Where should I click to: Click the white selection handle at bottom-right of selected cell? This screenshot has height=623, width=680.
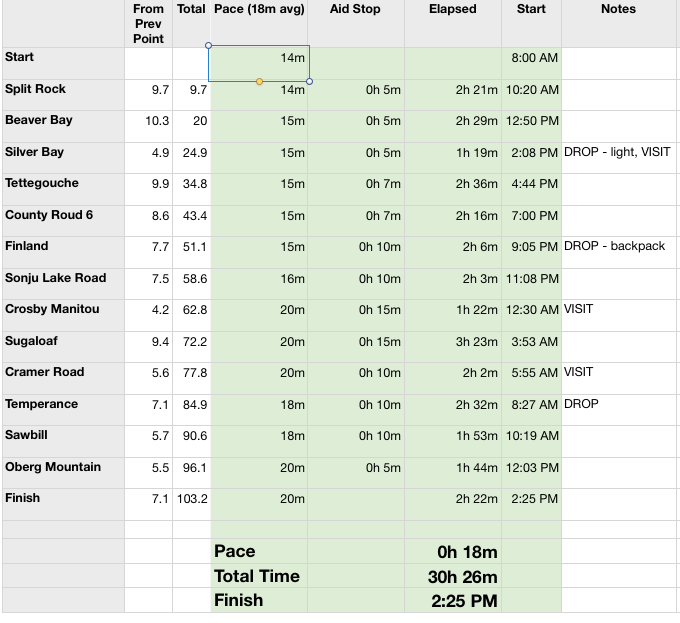310,81
